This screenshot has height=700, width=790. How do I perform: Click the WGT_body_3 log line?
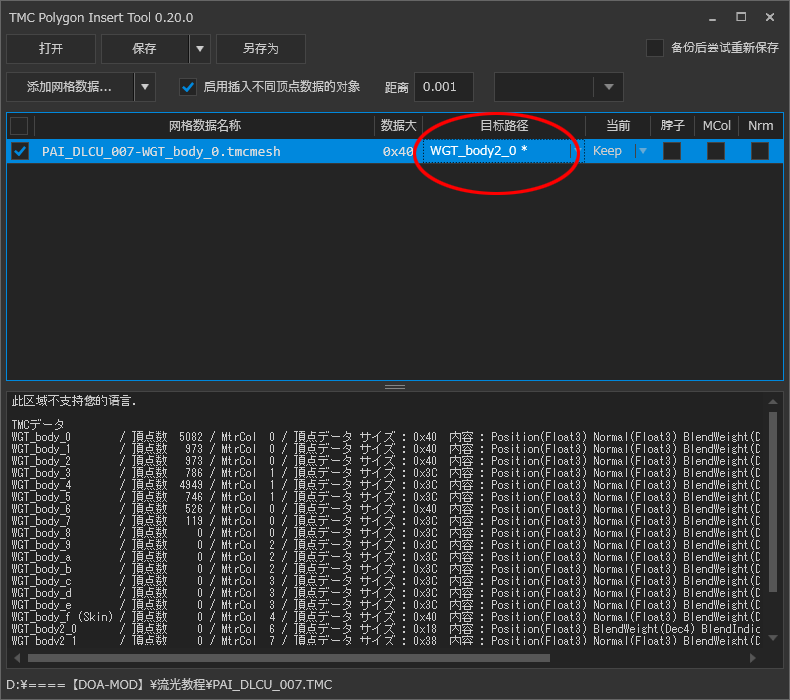tap(385, 473)
